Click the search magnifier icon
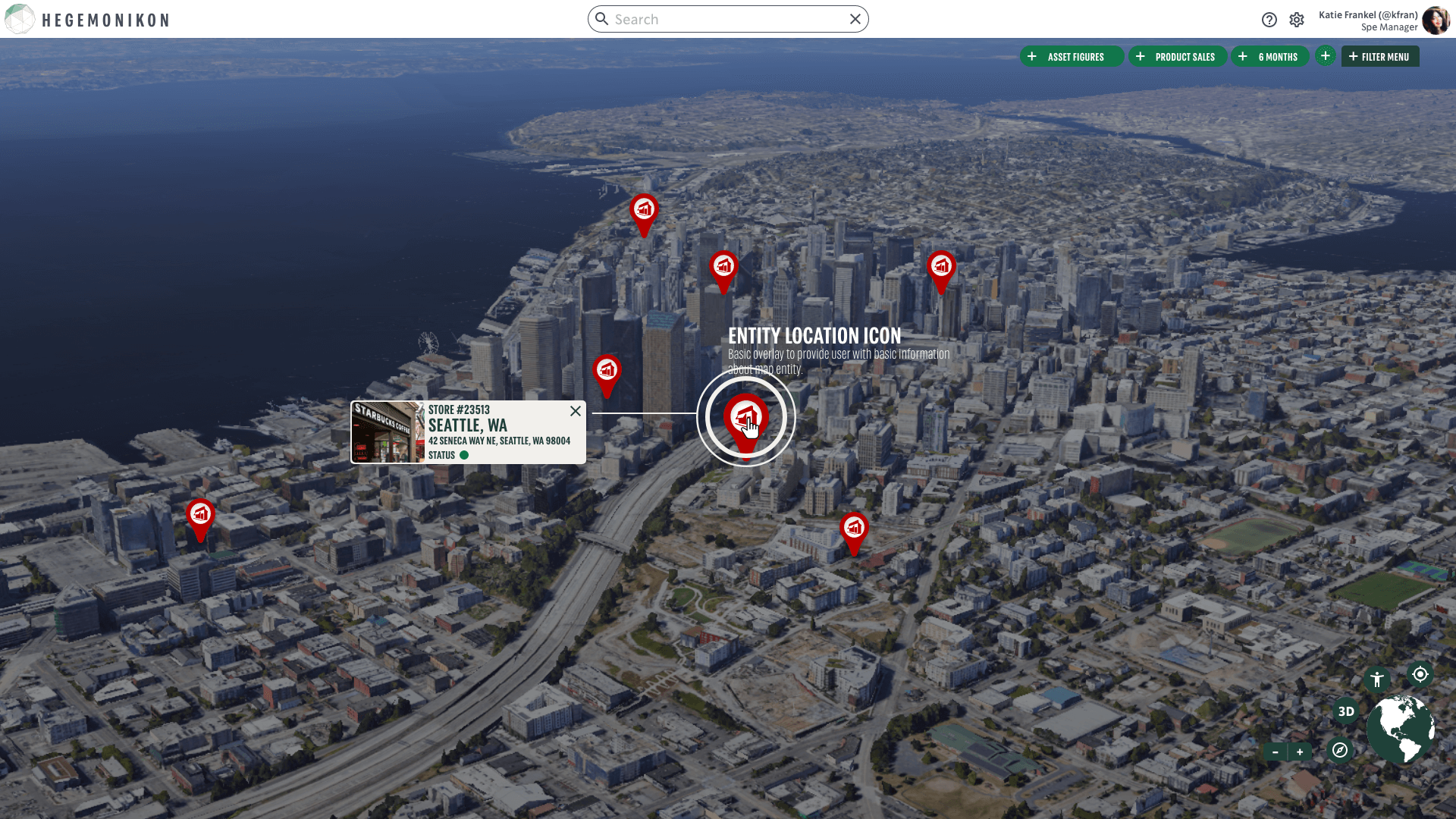The image size is (1456, 819). (x=602, y=19)
